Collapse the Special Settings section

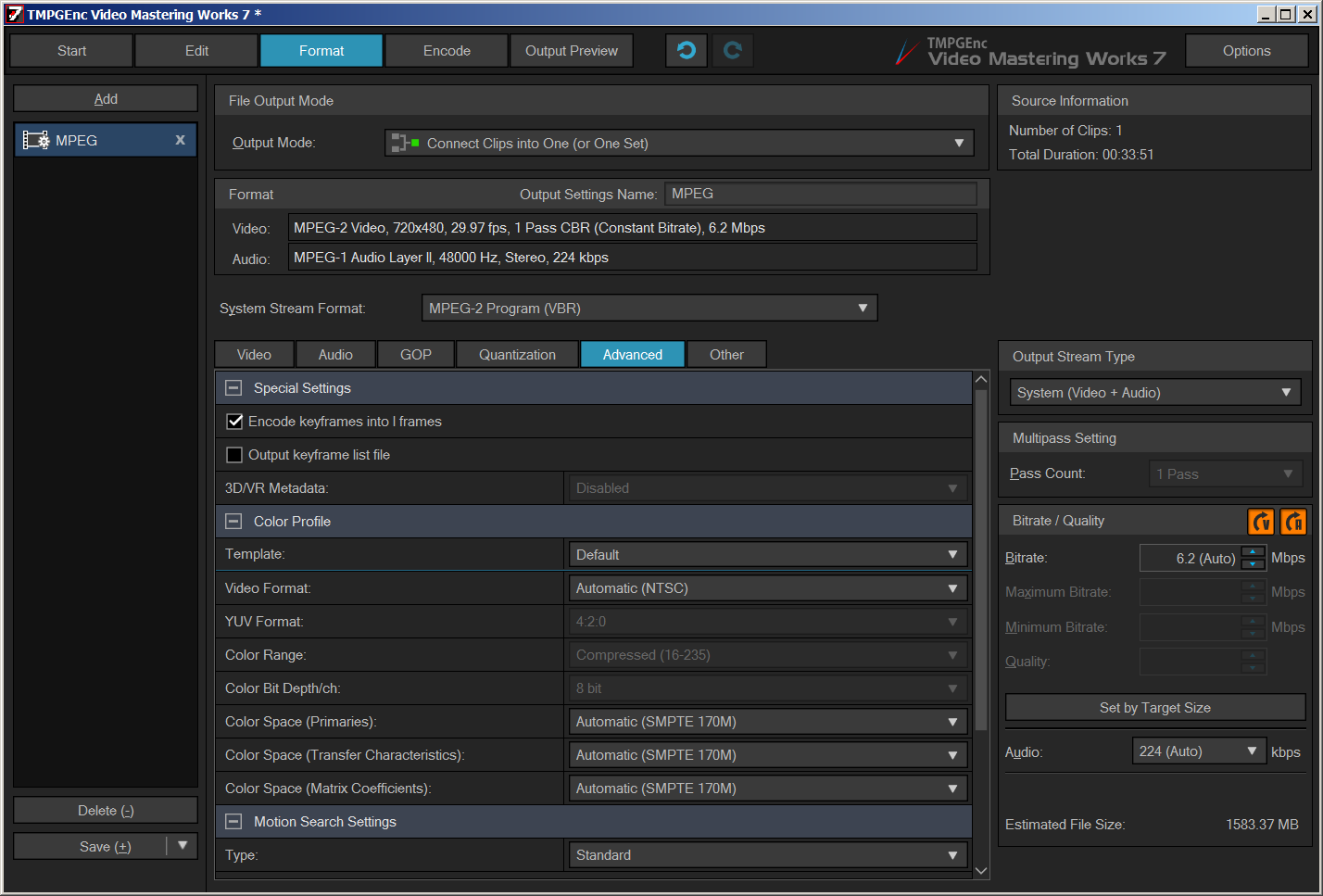234,388
